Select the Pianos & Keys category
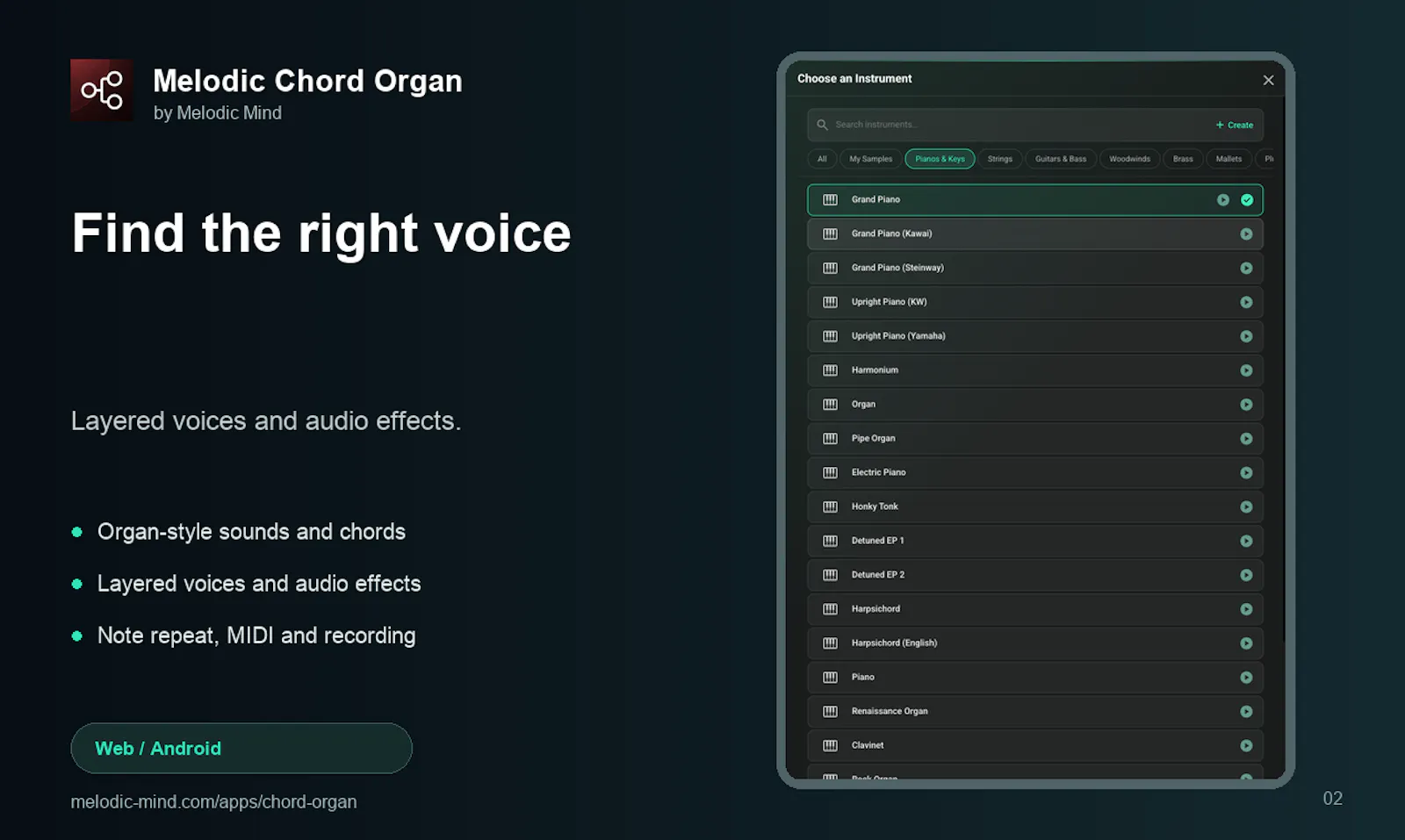 940,159
